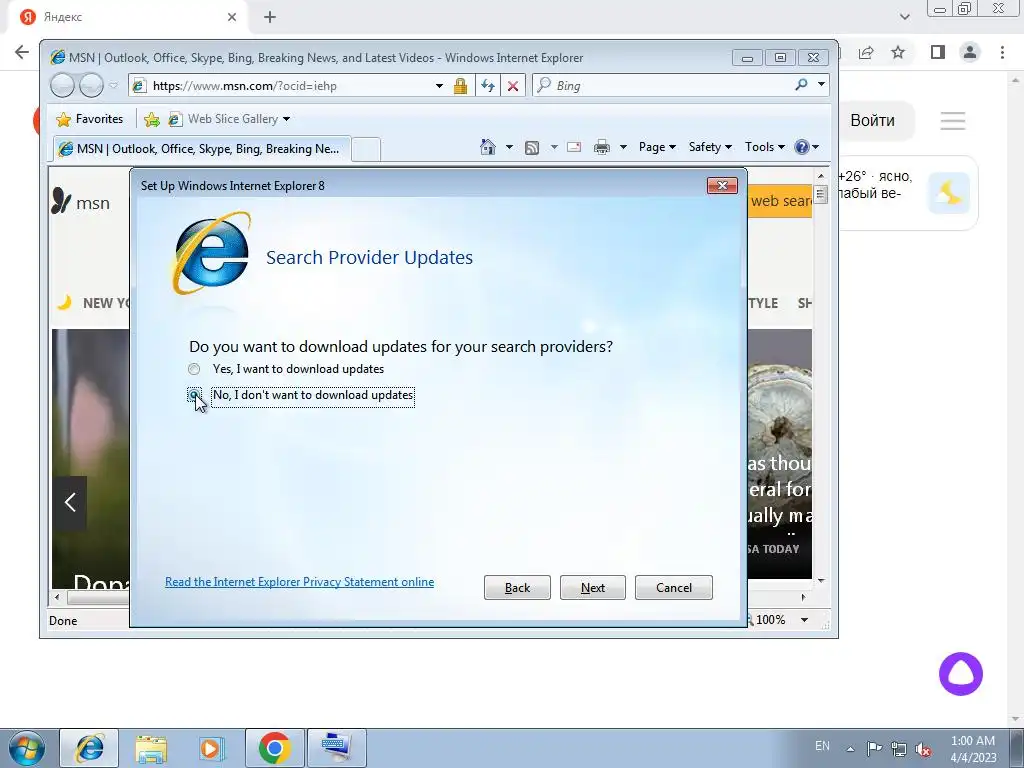The height and width of the screenshot is (768, 1024).
Task: Click the IE search magnifier icon
Action: [x=801, y=84]
